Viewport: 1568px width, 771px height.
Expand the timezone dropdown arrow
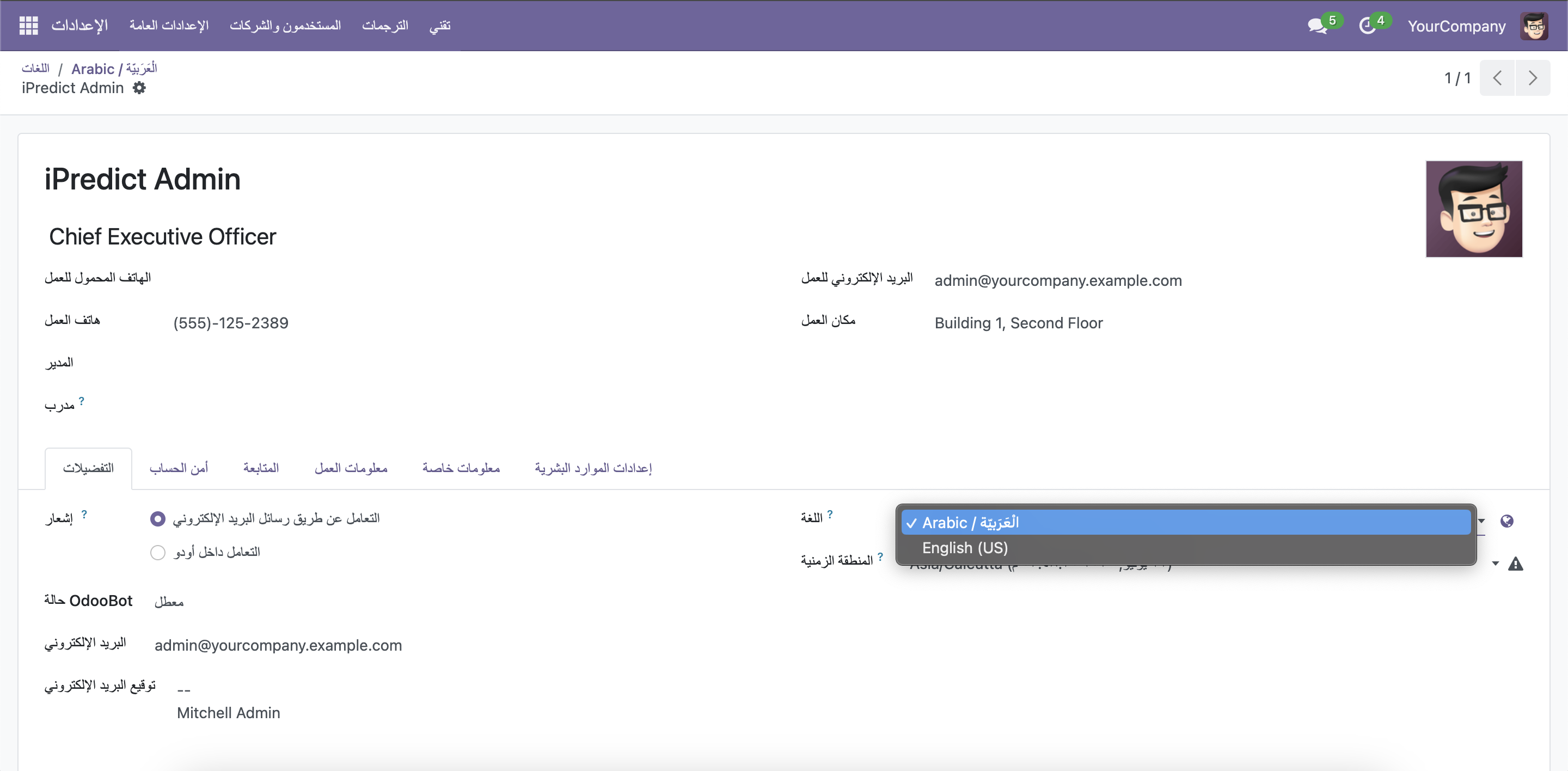click(x=1495, y=564)
